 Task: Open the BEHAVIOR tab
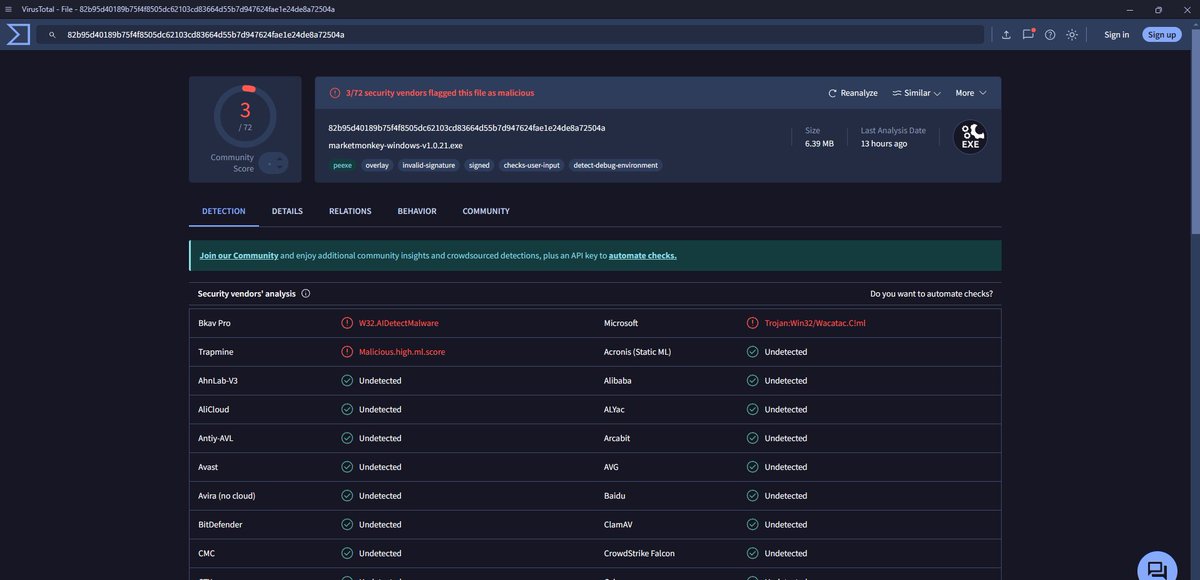[417, 211]
